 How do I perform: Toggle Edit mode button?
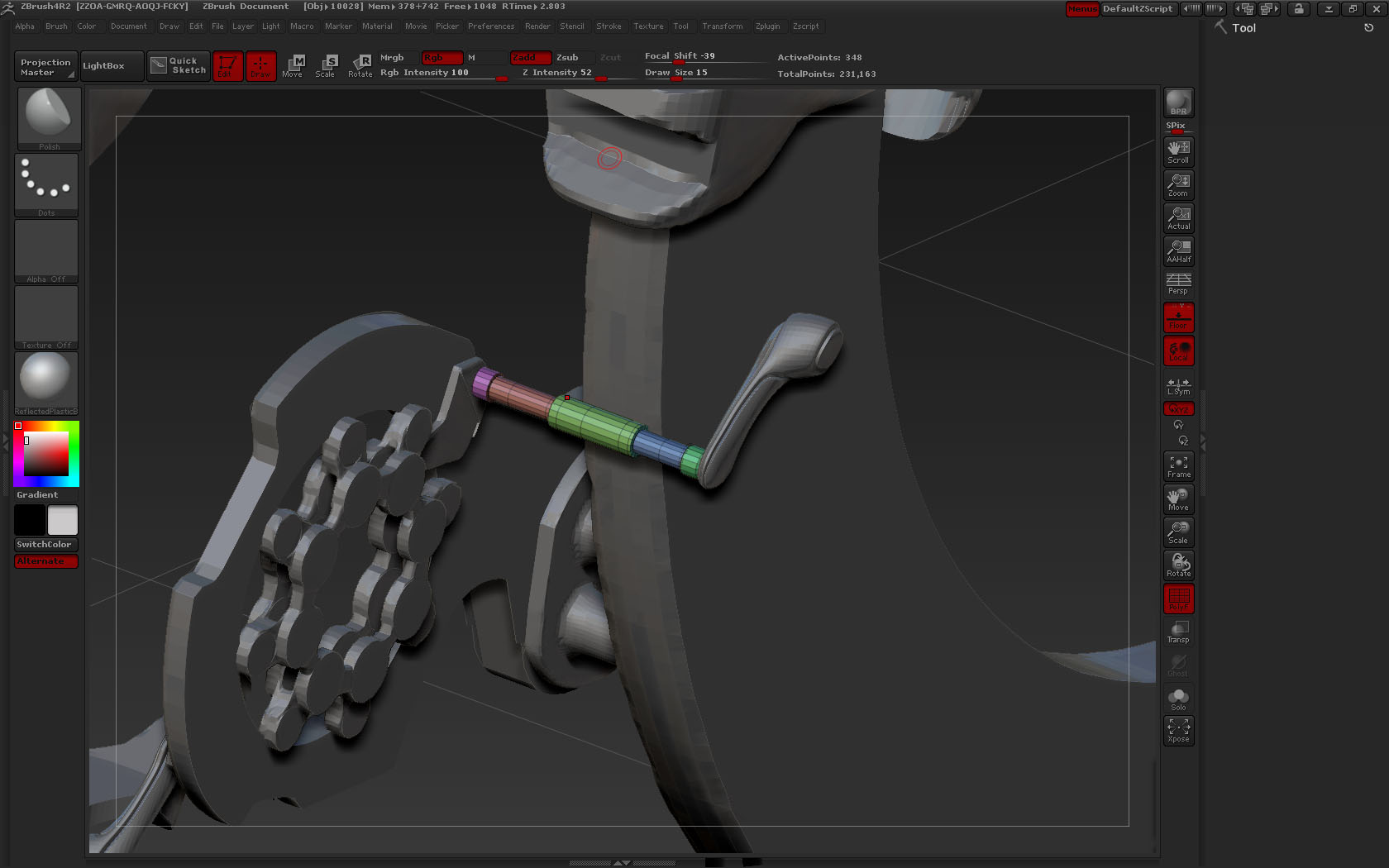(x=227, y=66)
